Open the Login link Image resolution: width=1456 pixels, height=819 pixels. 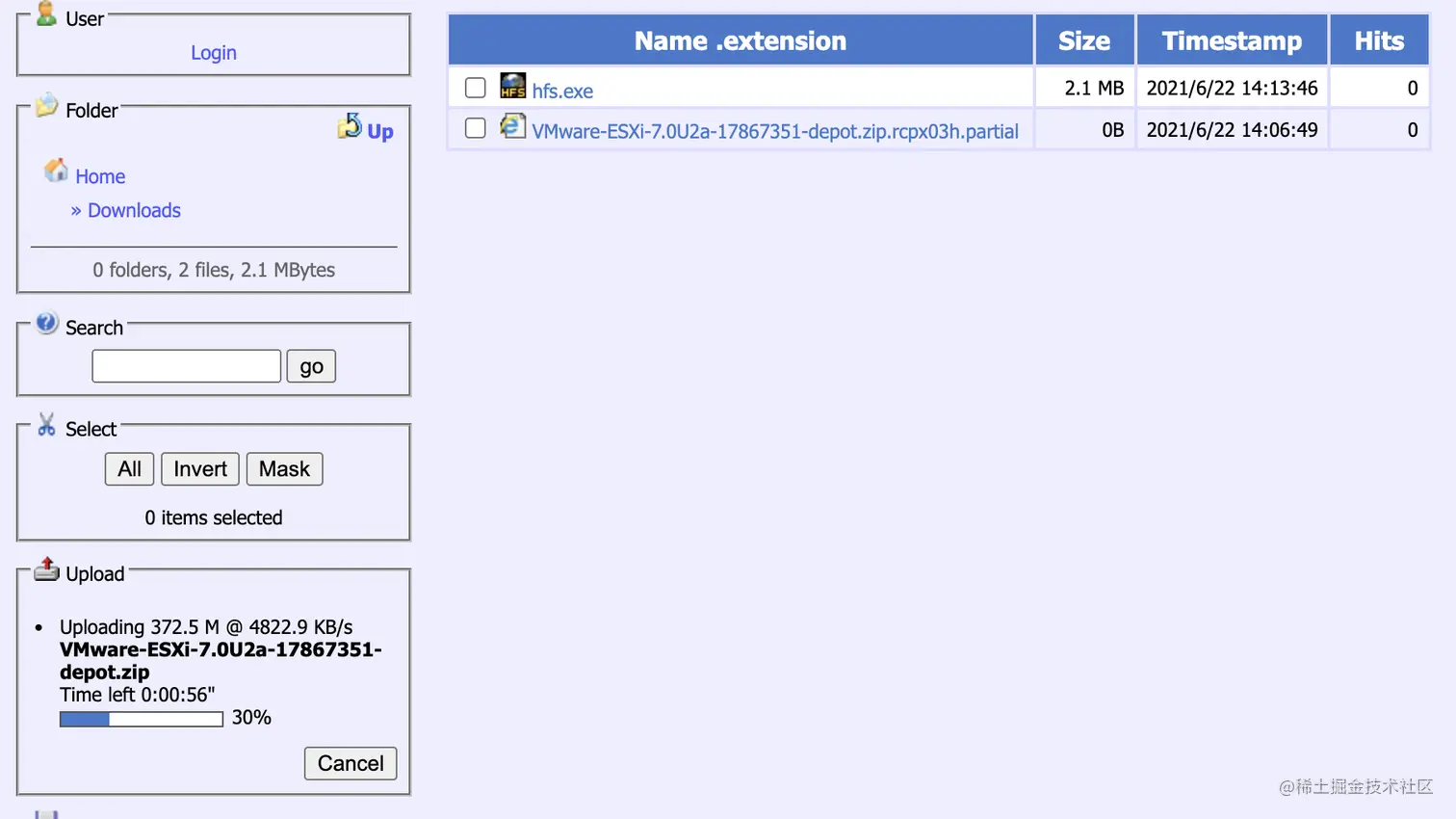click(214, 53)
